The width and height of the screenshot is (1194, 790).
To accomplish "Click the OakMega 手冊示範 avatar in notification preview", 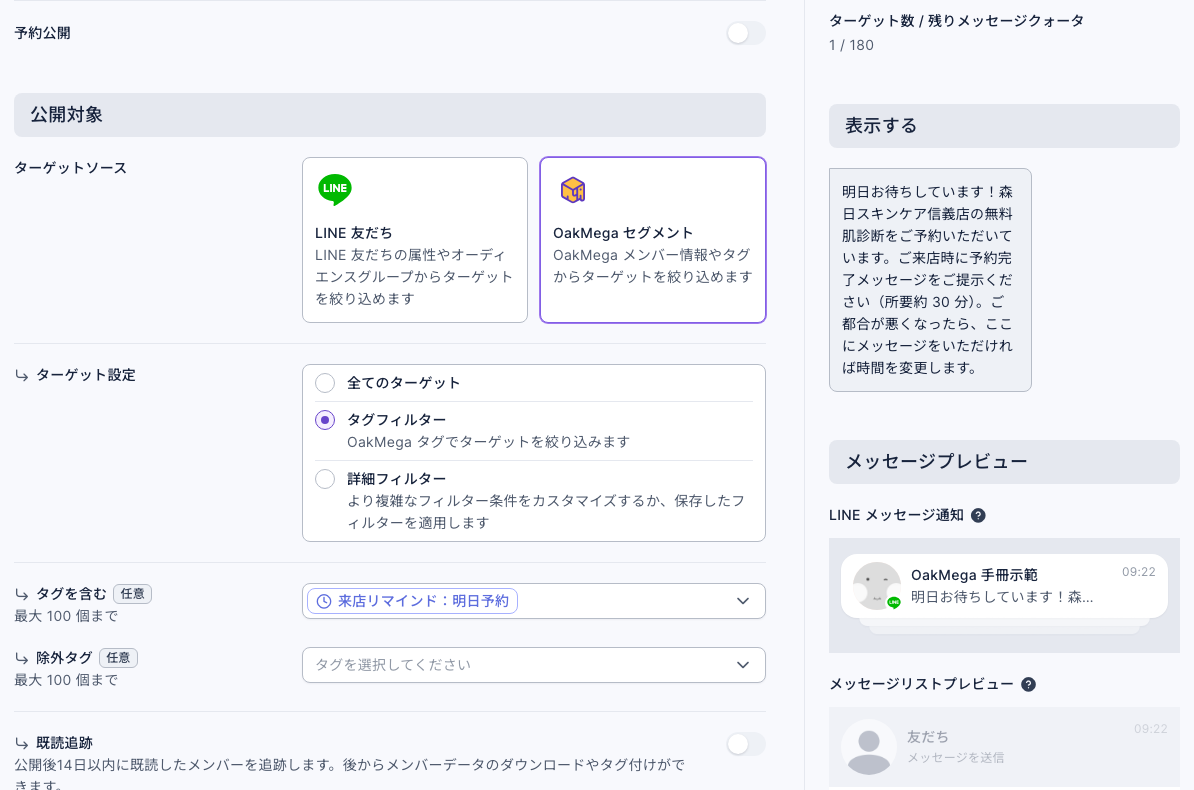I will 876,587.
